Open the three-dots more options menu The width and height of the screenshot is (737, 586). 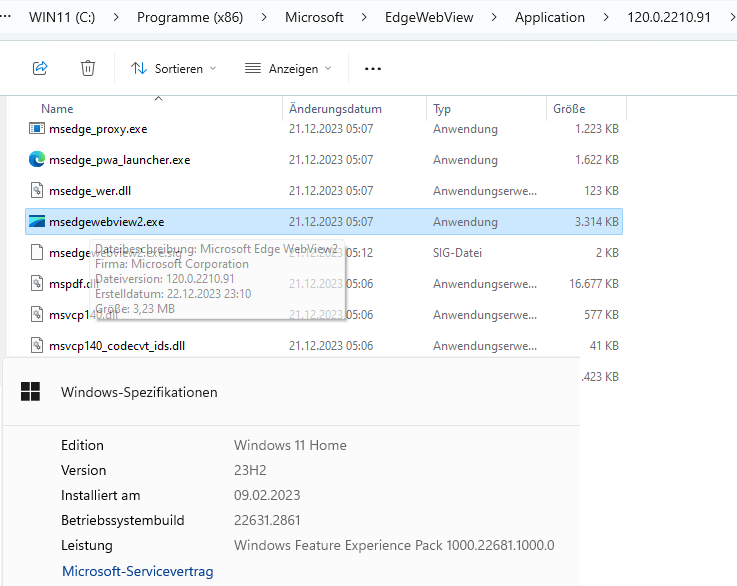tap(373, 69)
